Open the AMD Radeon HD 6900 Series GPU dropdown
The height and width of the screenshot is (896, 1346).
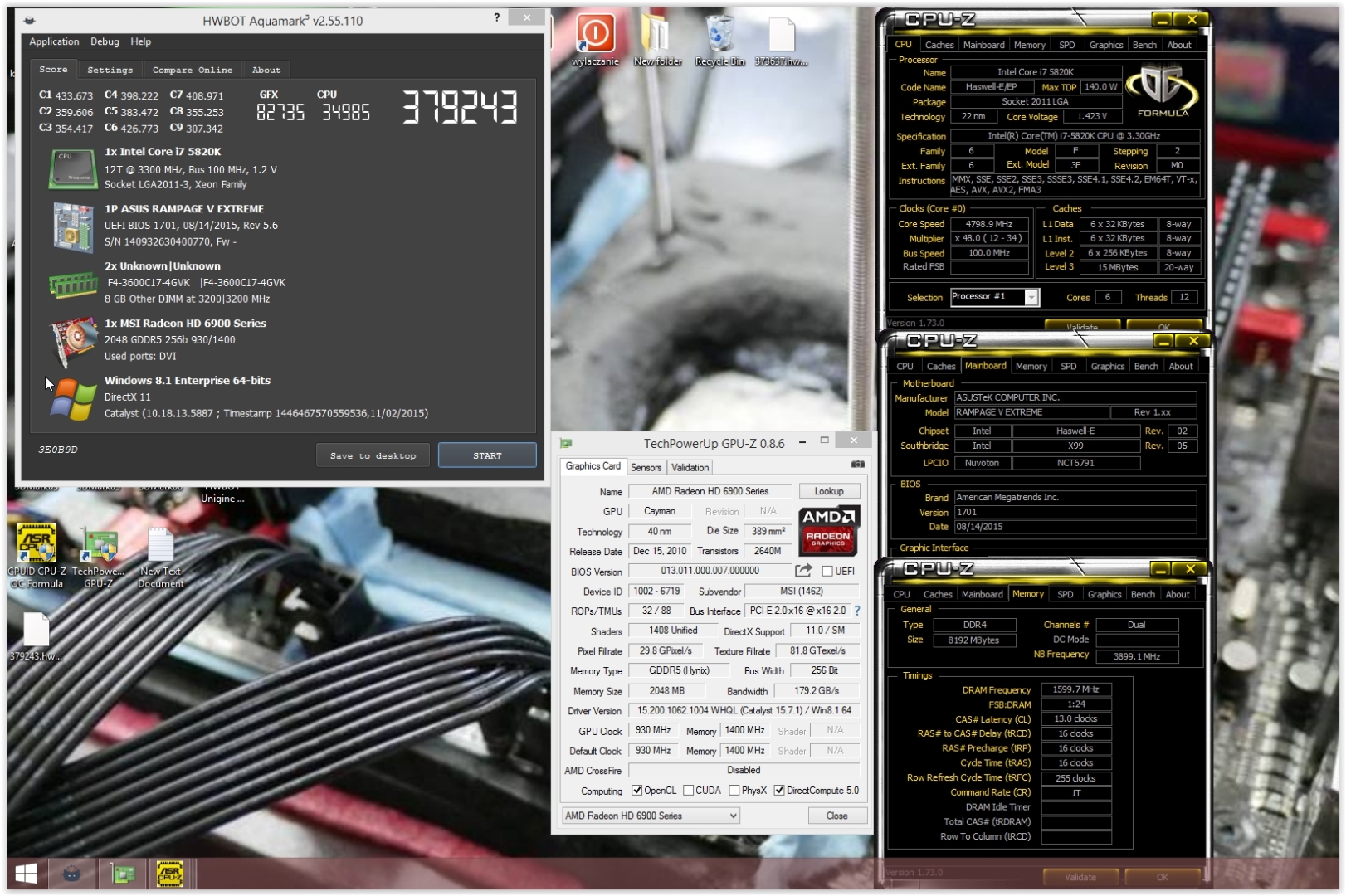point(651,816)
